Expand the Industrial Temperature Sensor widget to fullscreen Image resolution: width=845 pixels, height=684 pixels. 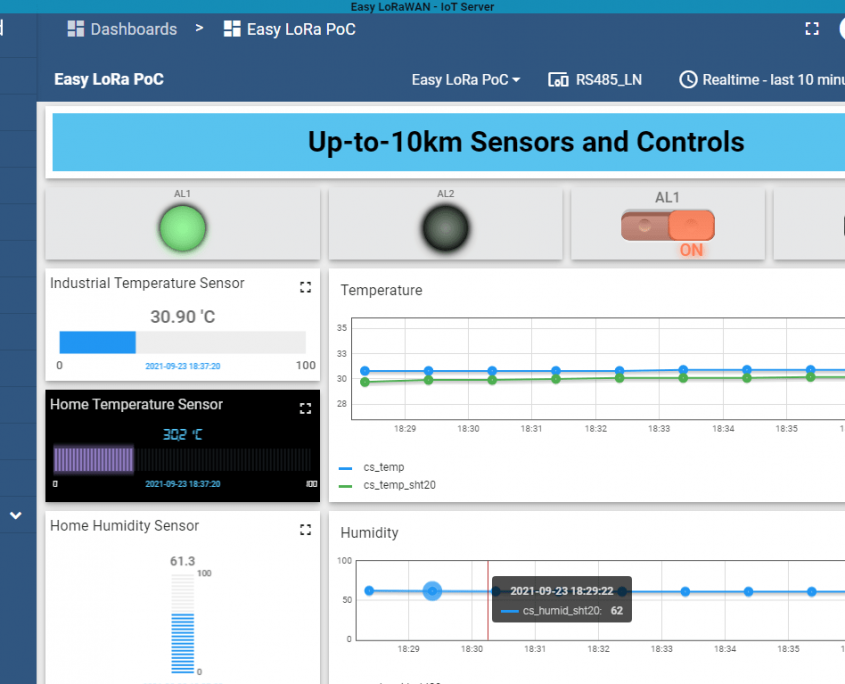[305, 287]
